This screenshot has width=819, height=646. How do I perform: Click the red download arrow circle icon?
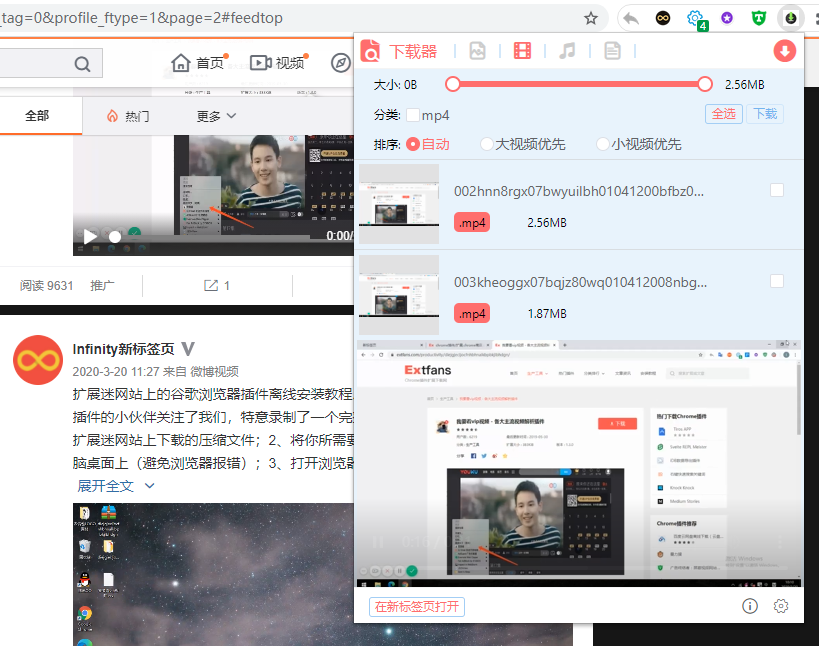pyautogui.click(x=784, y=51)
